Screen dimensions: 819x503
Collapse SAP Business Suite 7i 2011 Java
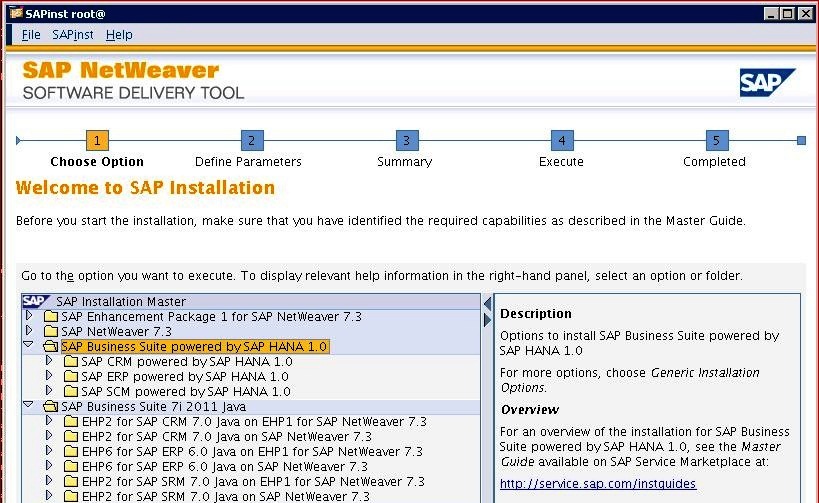(29, 405)
